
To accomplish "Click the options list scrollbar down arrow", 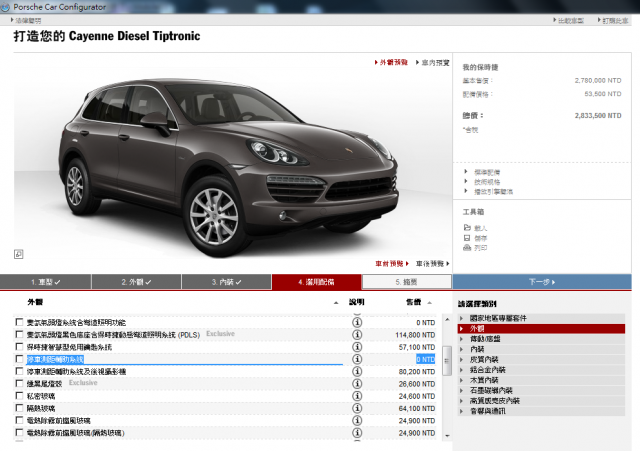I will pos(447,435).
